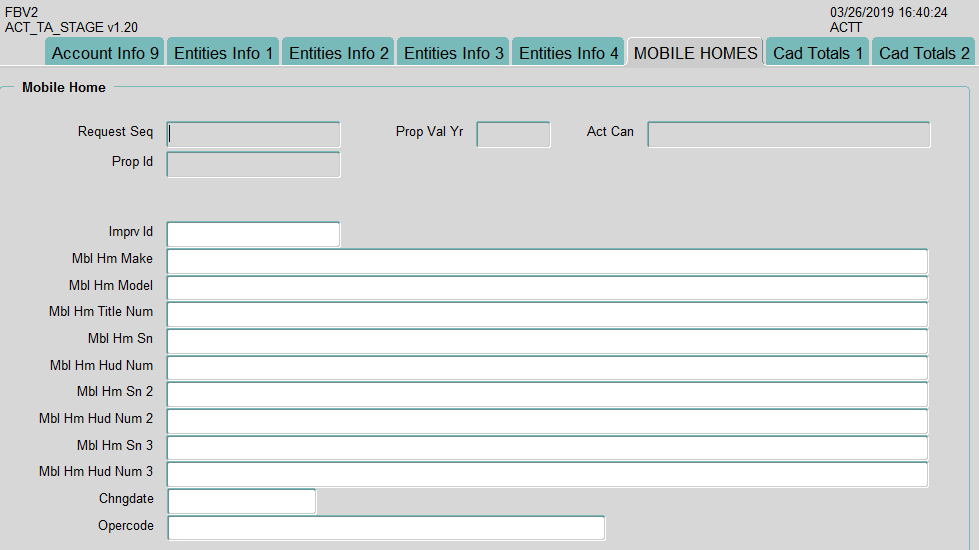Click the Mbl Hm Hud Num field
This screenshot has width=979, height=550.
click(x=547, y=368)
